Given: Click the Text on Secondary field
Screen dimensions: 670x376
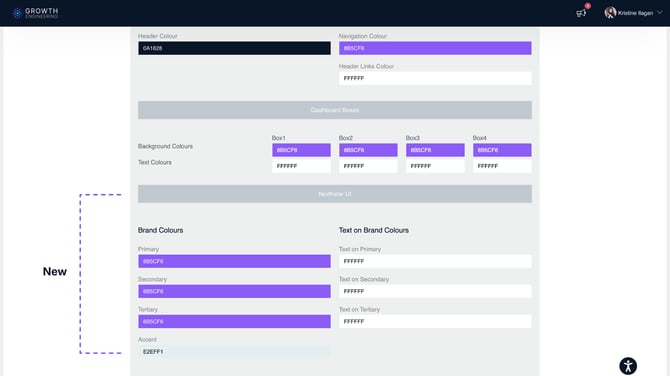Looking at the screenshot, I should pos(435,291).
